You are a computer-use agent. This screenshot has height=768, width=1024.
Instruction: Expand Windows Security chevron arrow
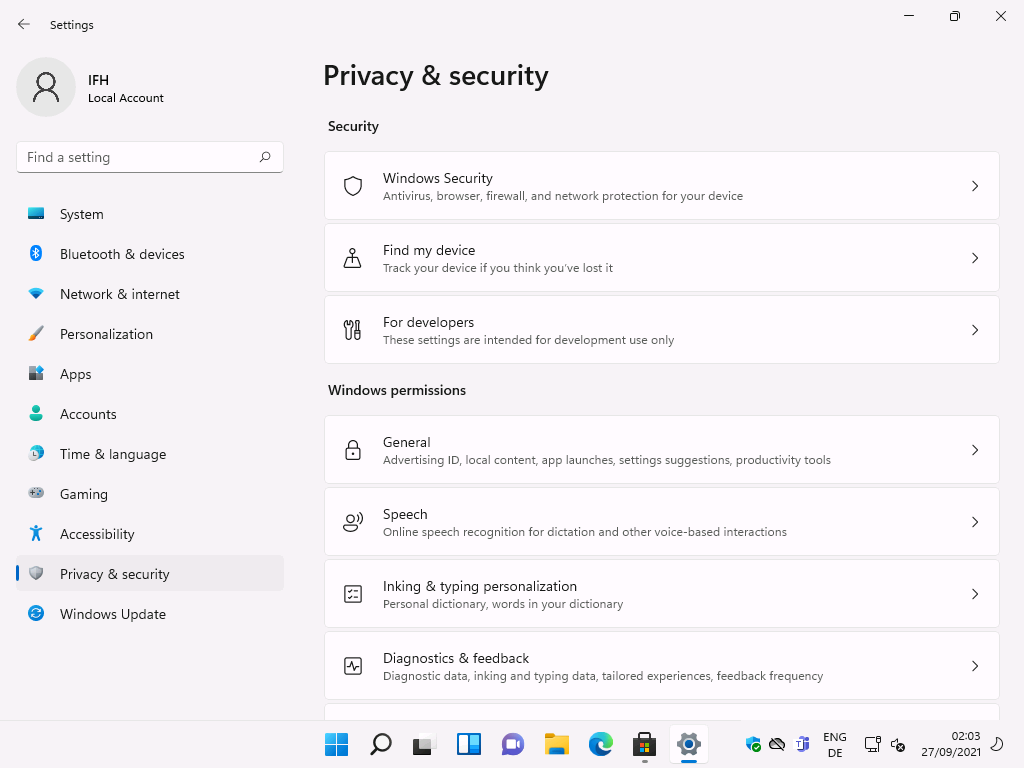click(975, 186)
